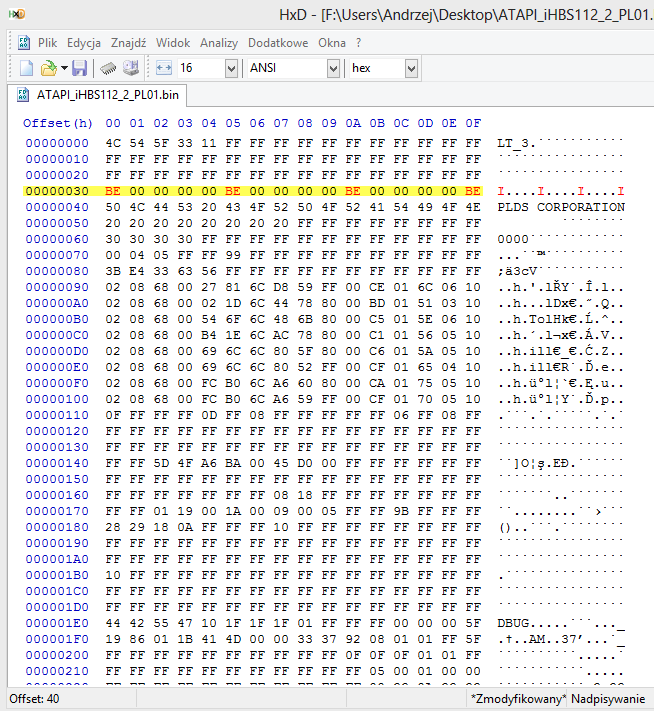Click the New file icon in toolbar
This screenshot has height=711, width=654.
click(x=26, y=68)
